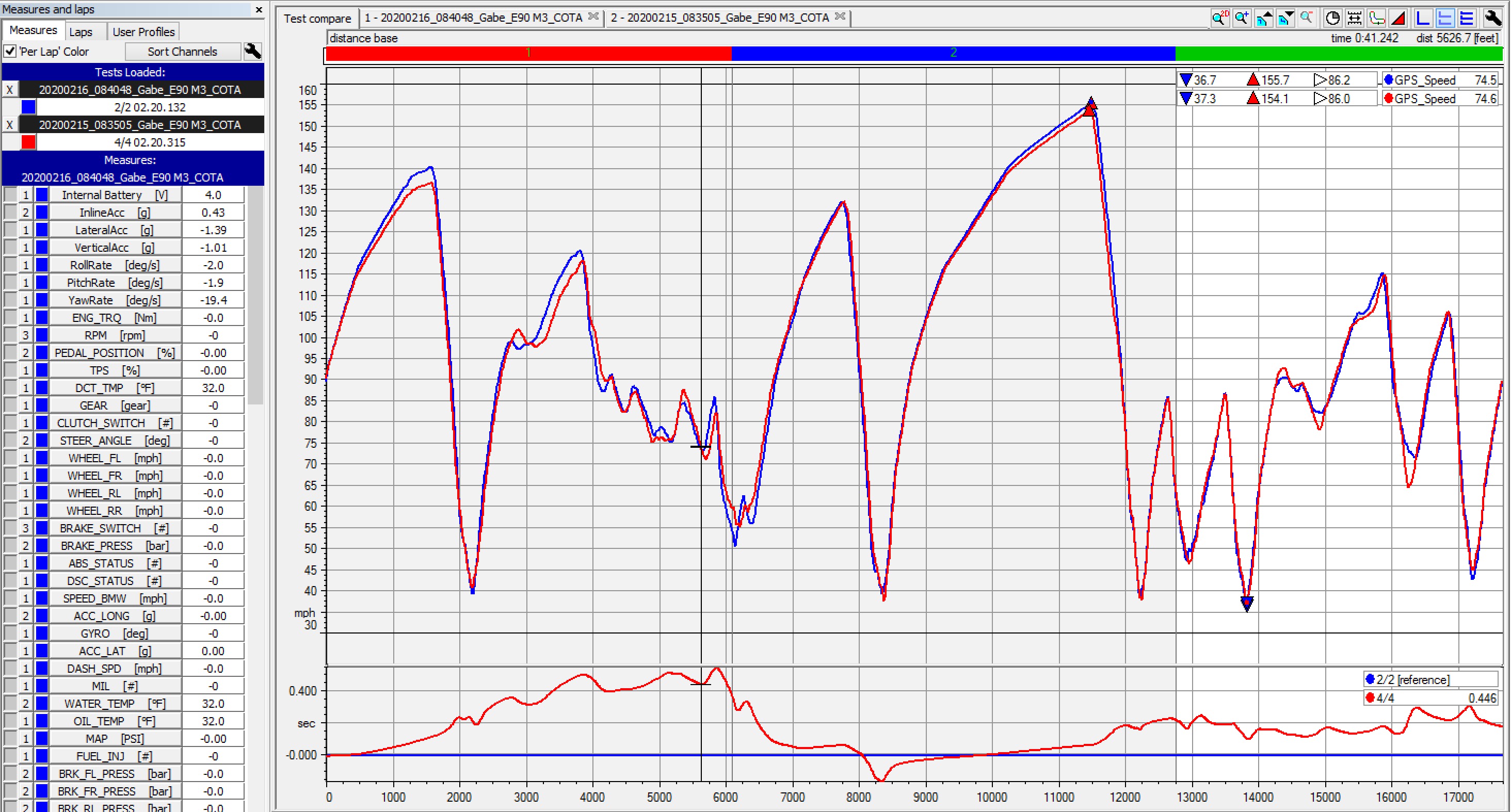Select lap row '4/4 02.20.315'
Image resolution: width=1511 pixels, height=812 pixels.
tap(150, 142)
